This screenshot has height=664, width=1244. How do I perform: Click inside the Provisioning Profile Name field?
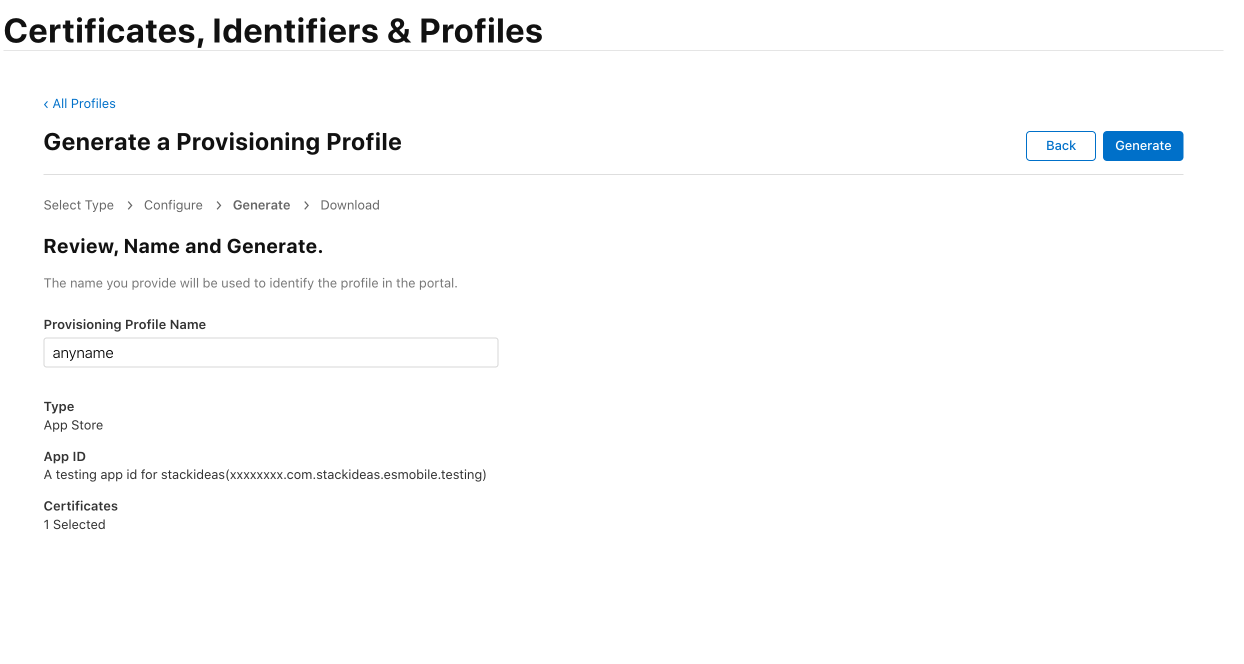pyautogui.click(x=270, y=352)
